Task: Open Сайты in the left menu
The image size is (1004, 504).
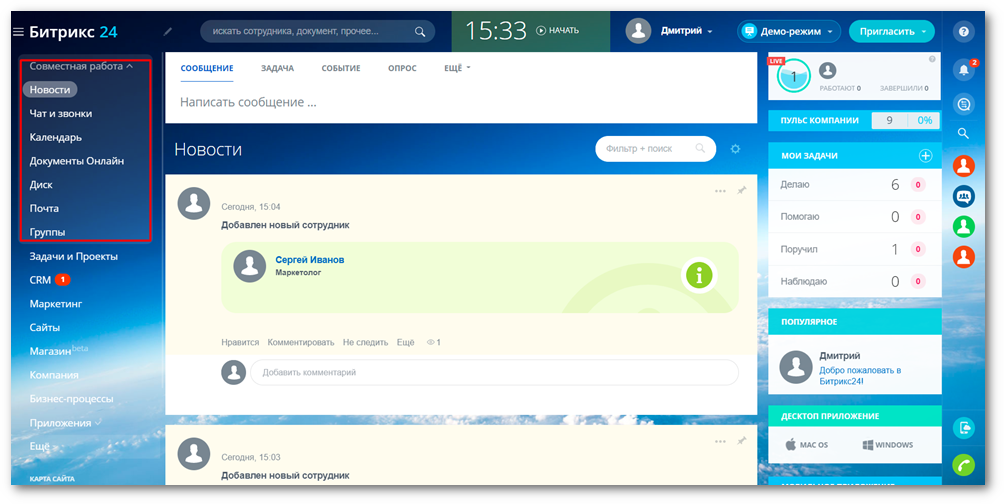Action: 45,327
